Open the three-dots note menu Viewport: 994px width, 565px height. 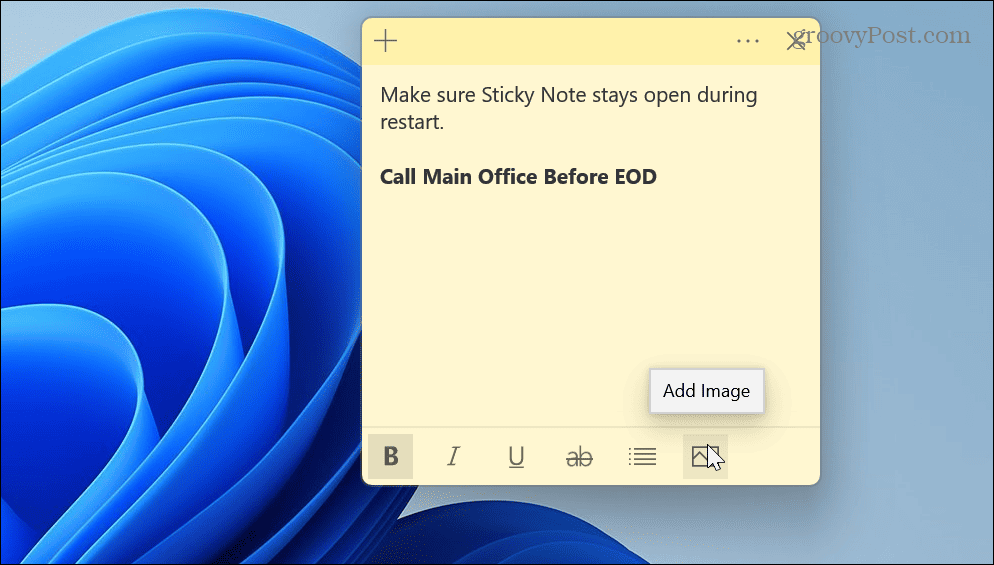(x=748, y=42)
